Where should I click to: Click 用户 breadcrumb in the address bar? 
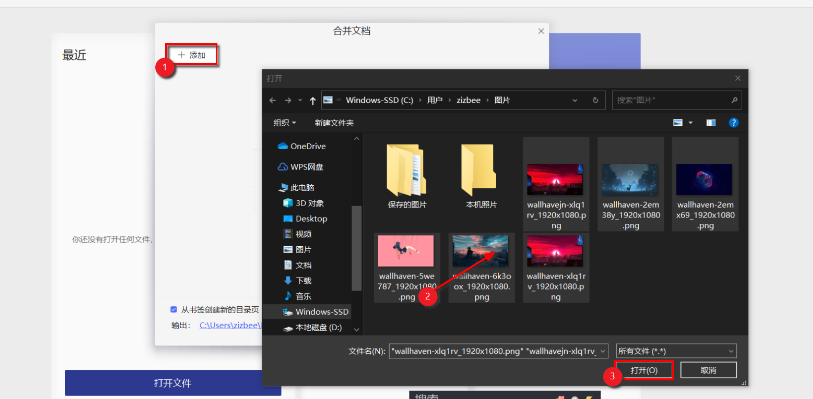click(434, 101)
